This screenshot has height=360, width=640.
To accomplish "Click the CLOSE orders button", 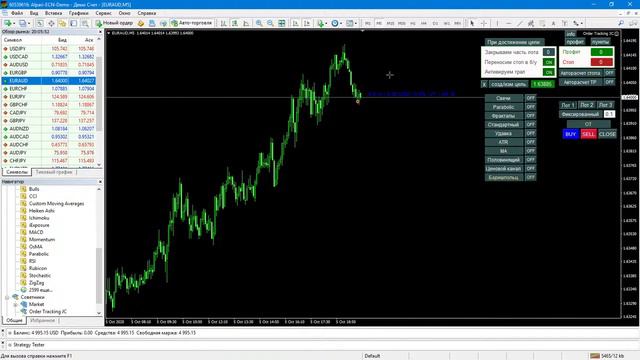I will tap(607, 134).
